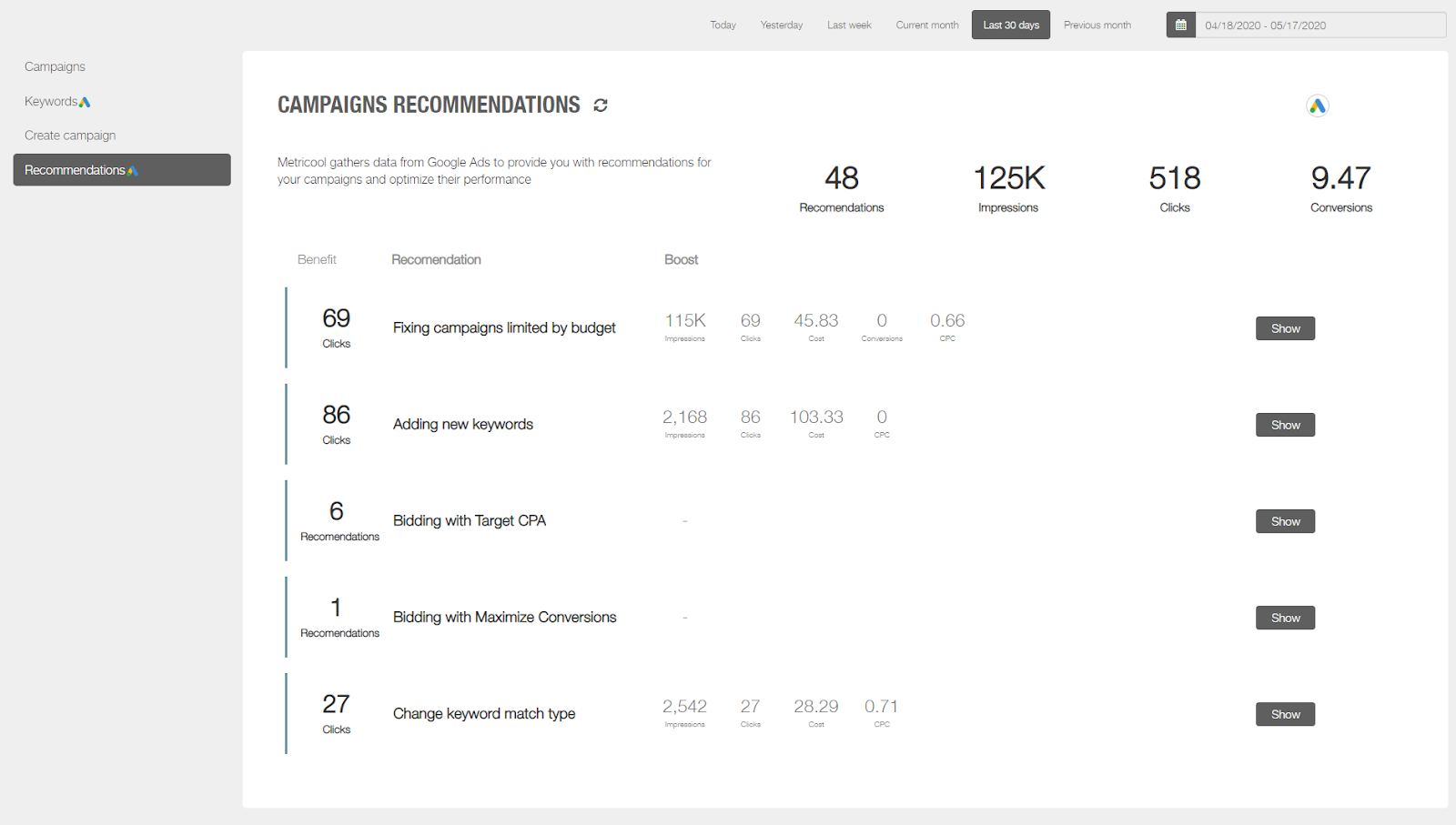Click the Benefit column header
This screenshot has width=1456, height=825.
(x=317, y=259)
